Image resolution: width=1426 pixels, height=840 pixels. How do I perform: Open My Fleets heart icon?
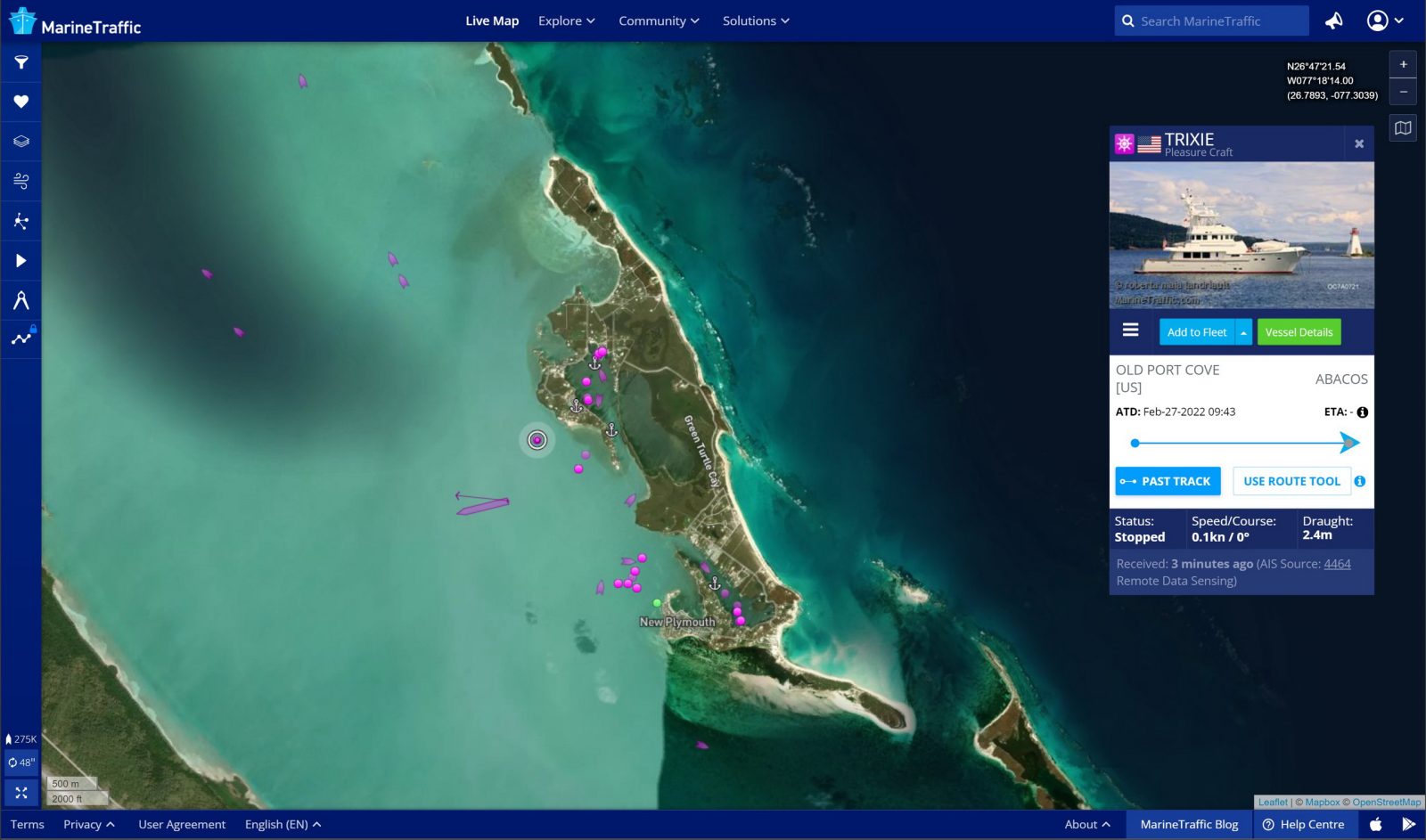pyautogui.click(x=21, y=102)
